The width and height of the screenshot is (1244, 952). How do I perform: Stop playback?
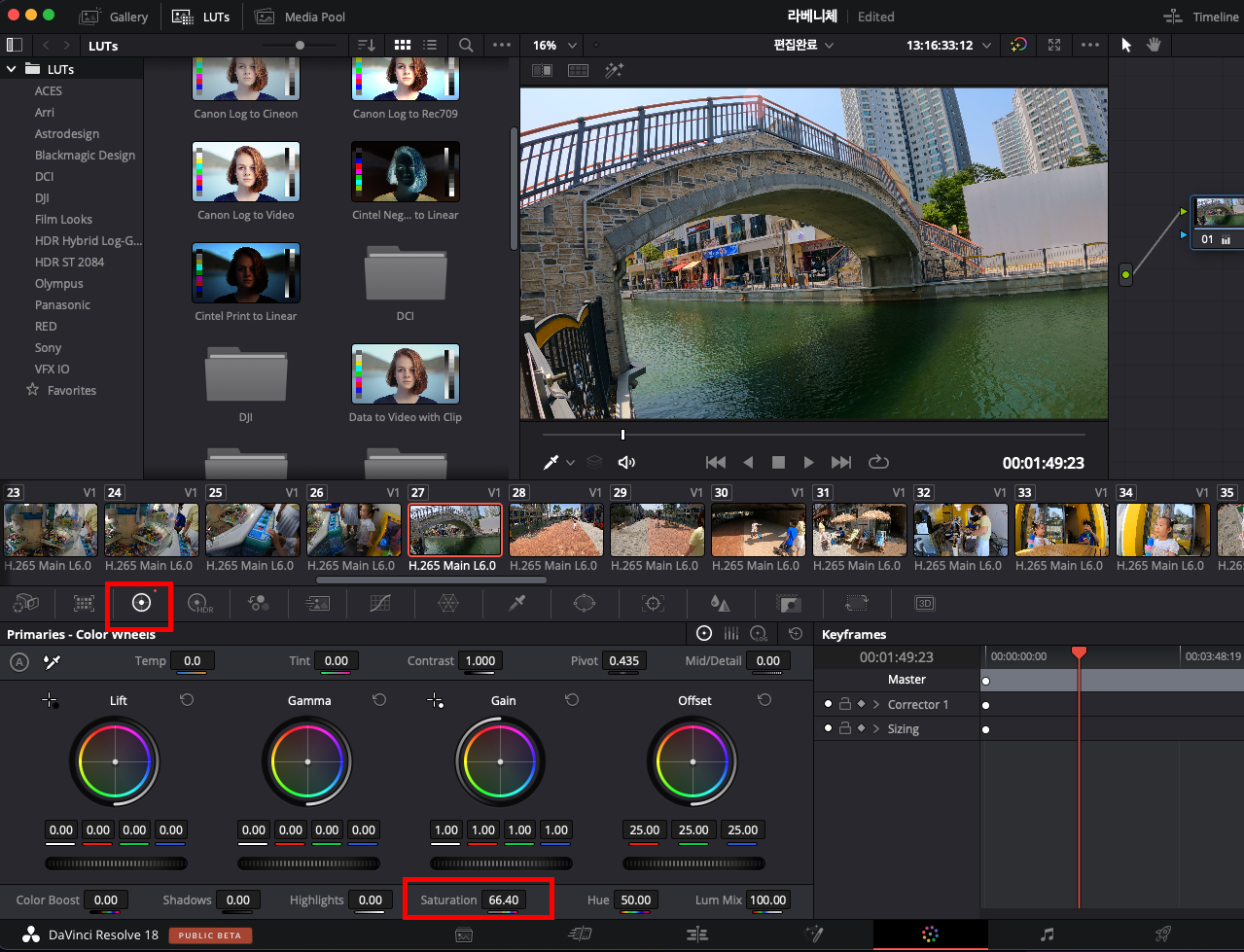pyautogui.click(x=778, y=462)
